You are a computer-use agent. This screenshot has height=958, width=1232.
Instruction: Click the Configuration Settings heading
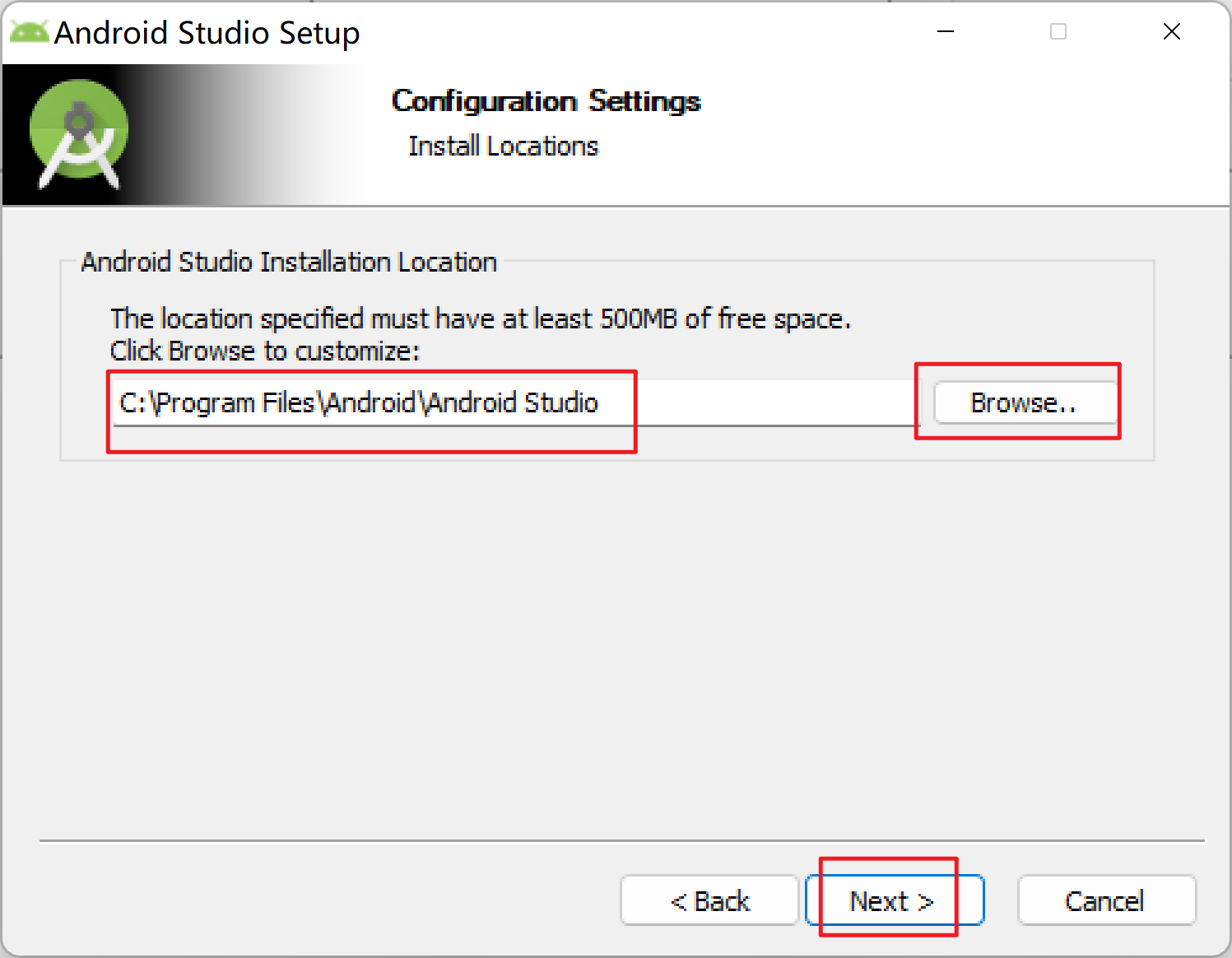[546, 100]
